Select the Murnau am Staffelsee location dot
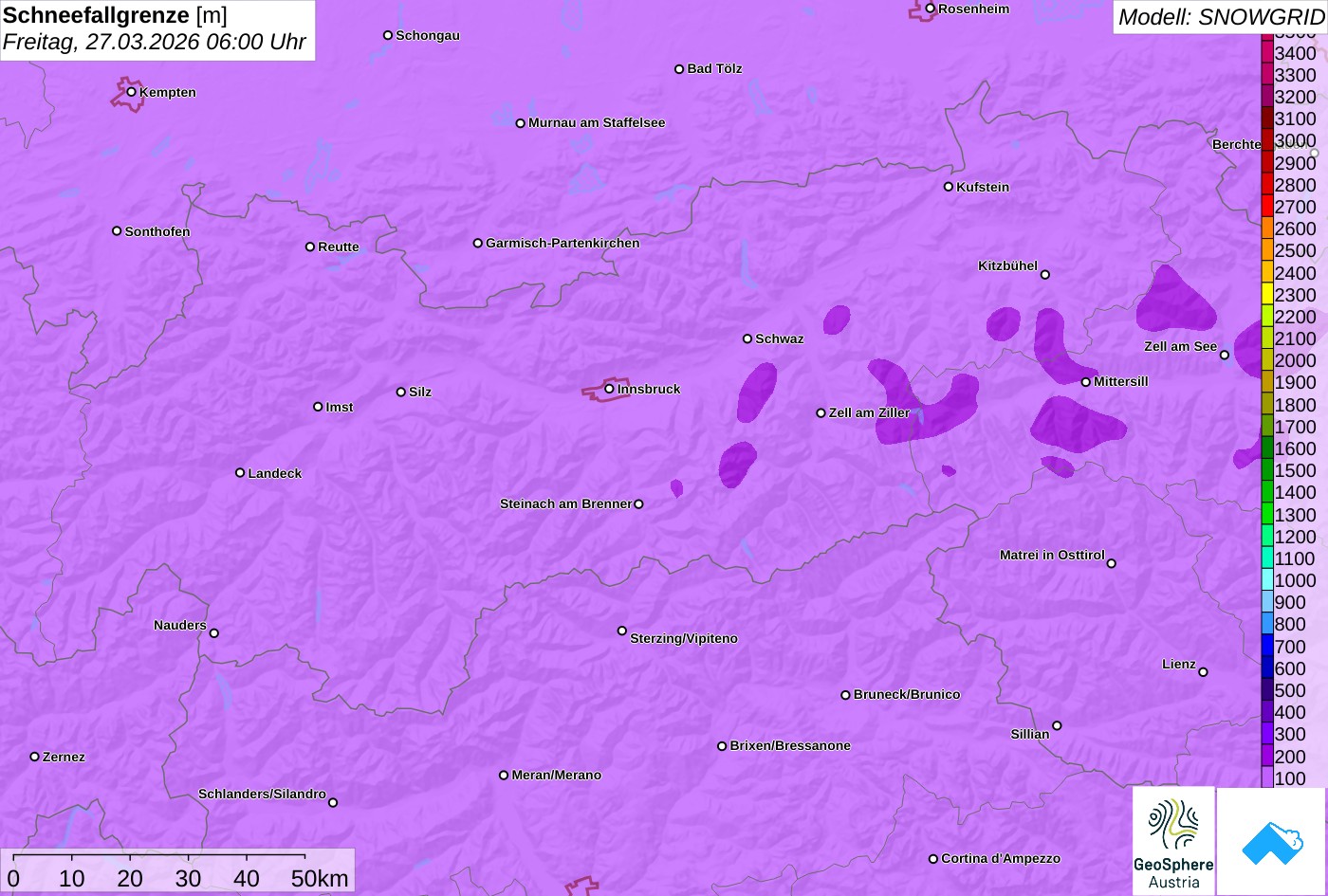The width and height of the screenshot is (1328, 896). [521, 123]
